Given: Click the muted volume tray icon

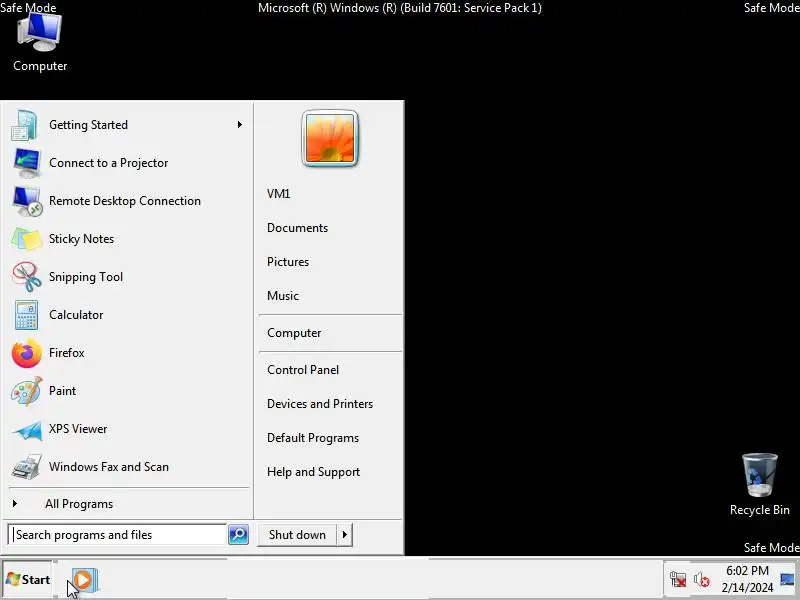Looking at the screenshot, I should 702,580.
